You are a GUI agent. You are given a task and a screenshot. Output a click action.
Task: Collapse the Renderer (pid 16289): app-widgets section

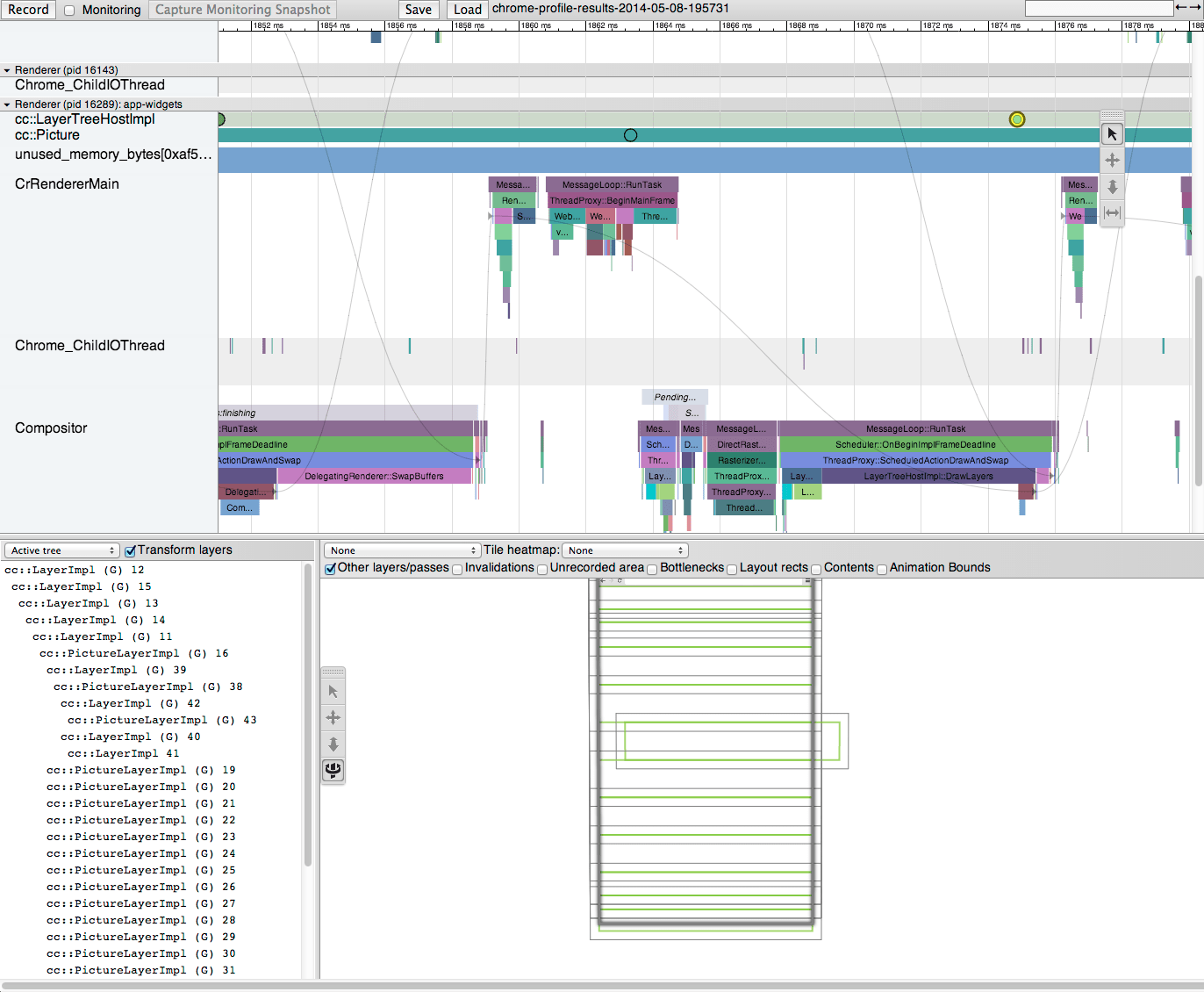(9, 104)
